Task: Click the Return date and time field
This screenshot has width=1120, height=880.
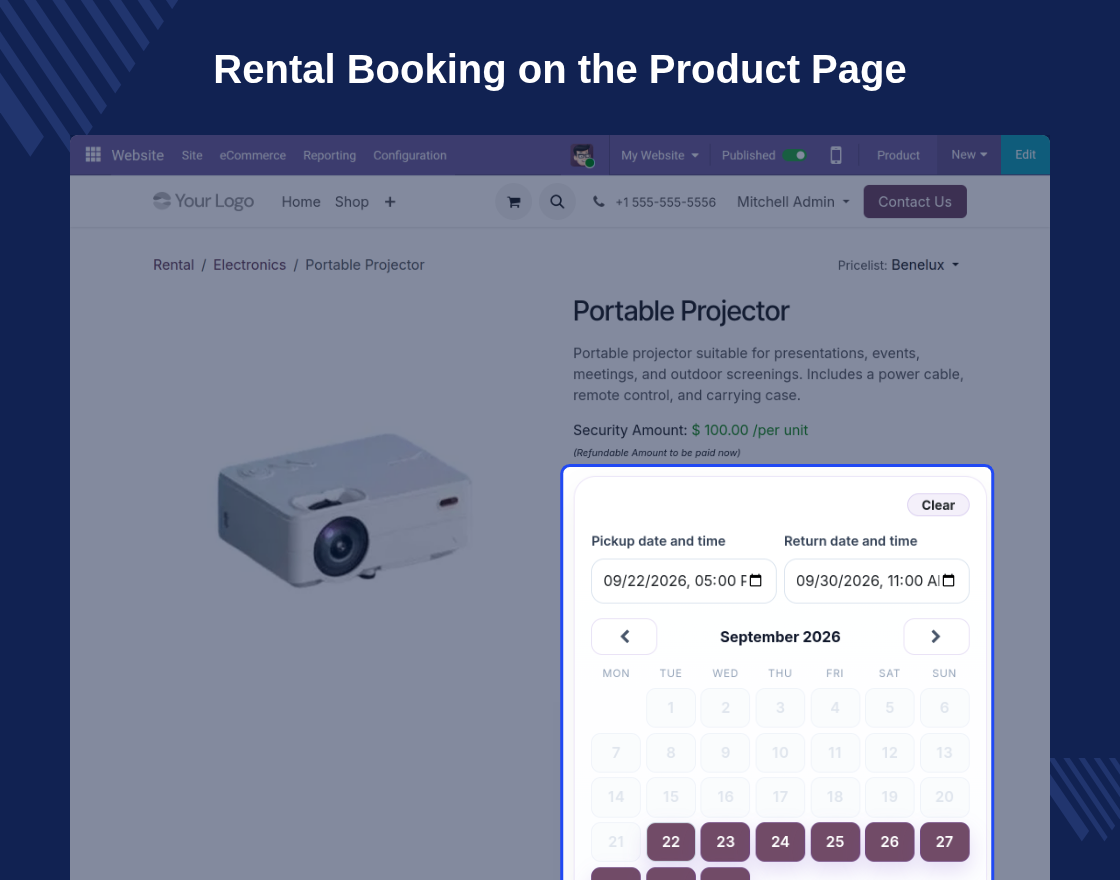Action: [x=876, y=581]
